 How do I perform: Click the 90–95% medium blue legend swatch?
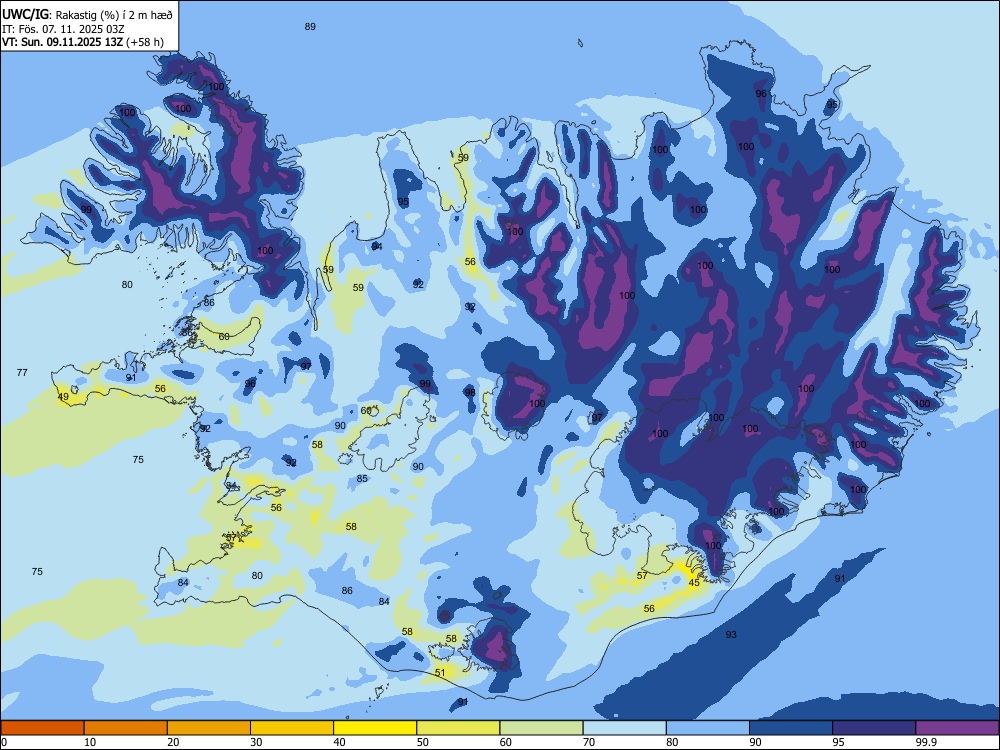791,728
